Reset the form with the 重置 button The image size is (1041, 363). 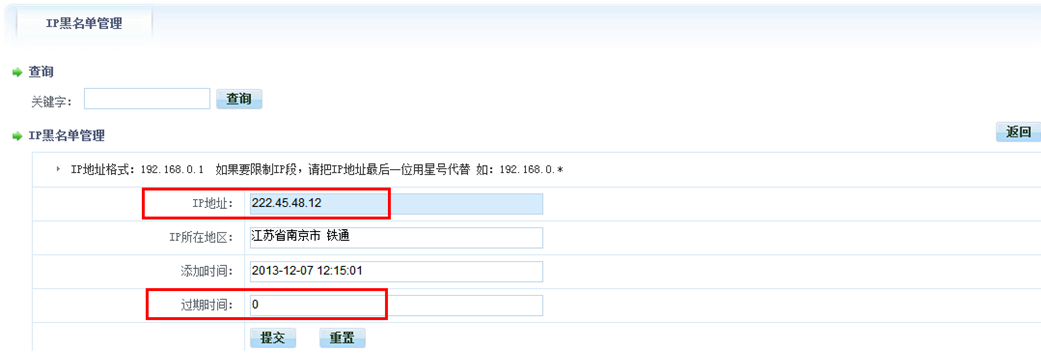pos(343,338)
